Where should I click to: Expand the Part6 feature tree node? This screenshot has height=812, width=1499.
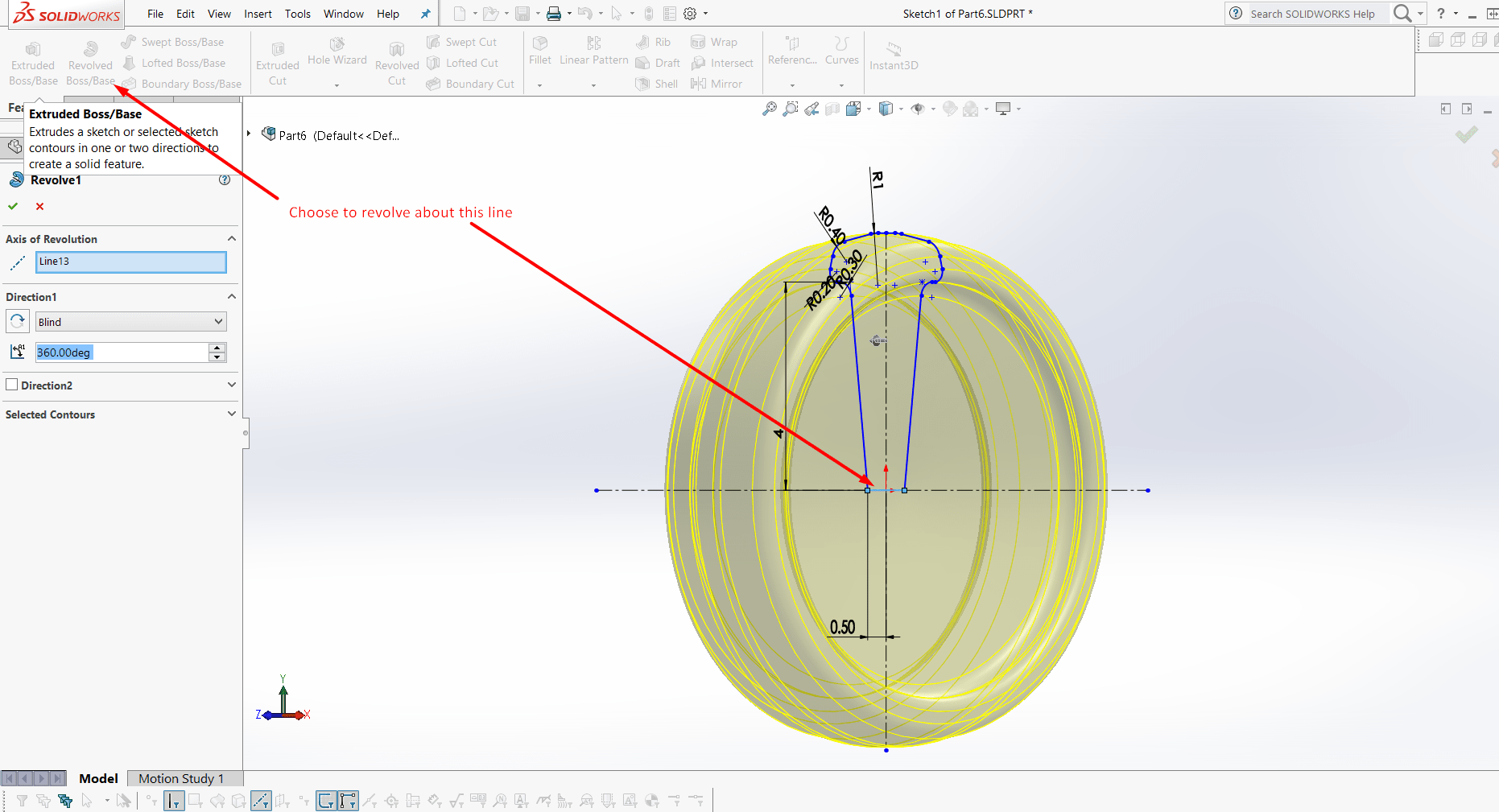click(x=250, y=134)
